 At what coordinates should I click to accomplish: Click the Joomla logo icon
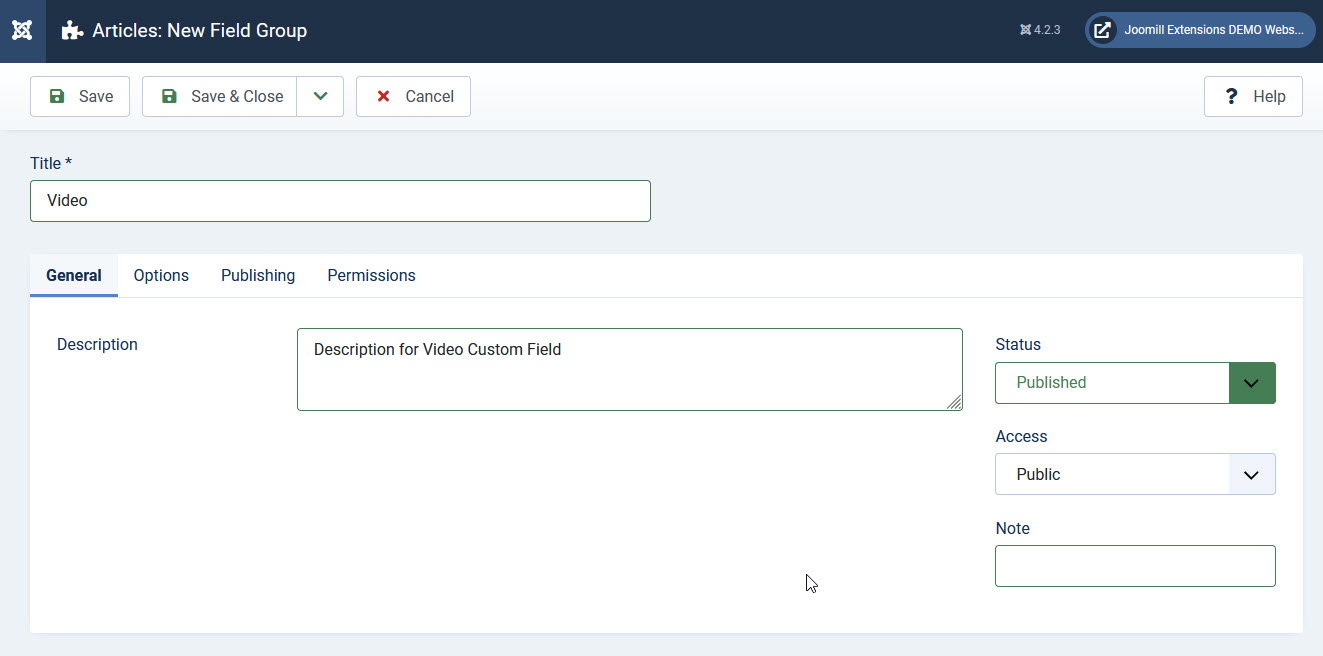[x=22, y=31]
